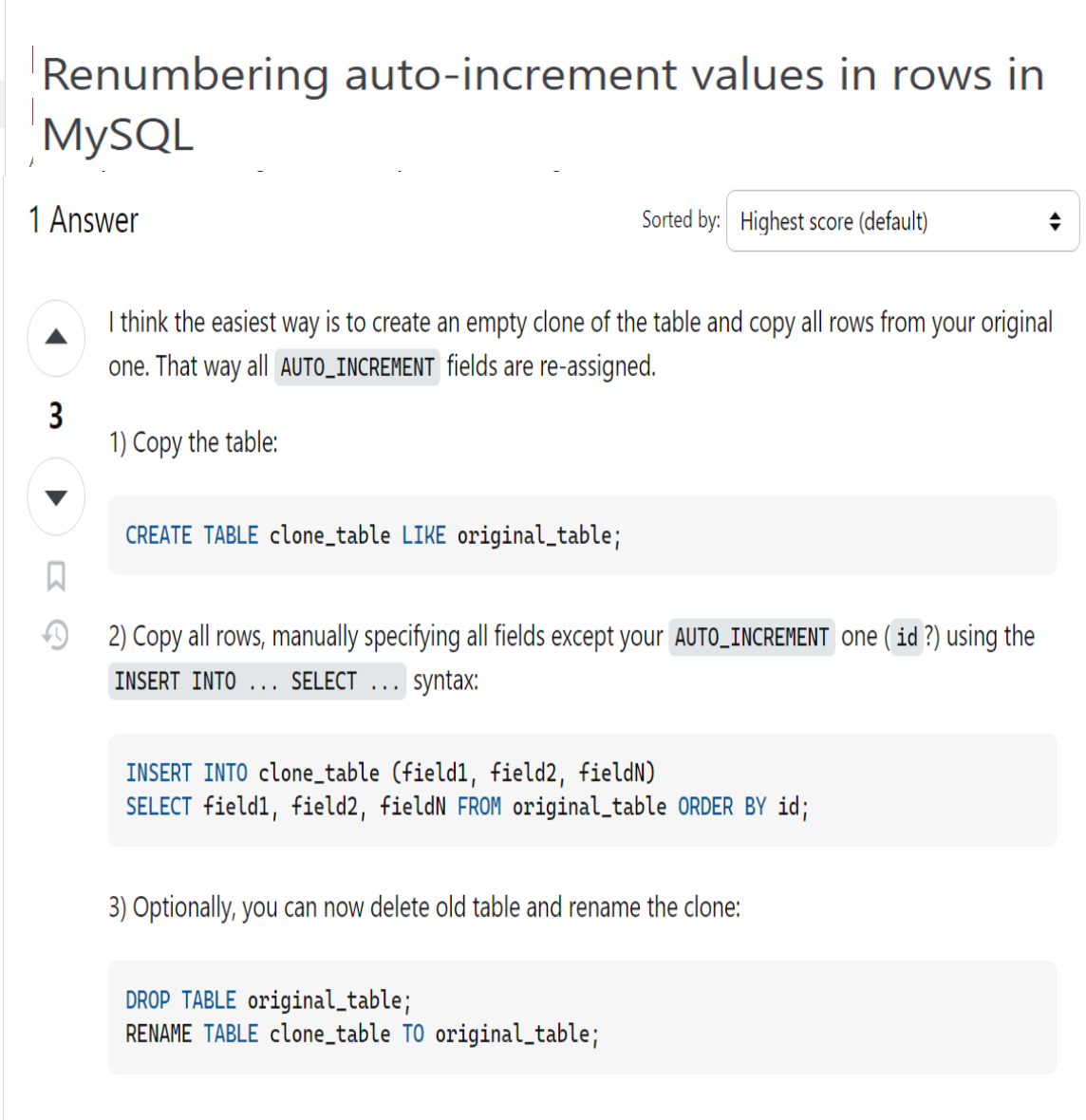Click the vote count of 3
Viewport: 1086px width, 1120px height.
pos(56,416)
